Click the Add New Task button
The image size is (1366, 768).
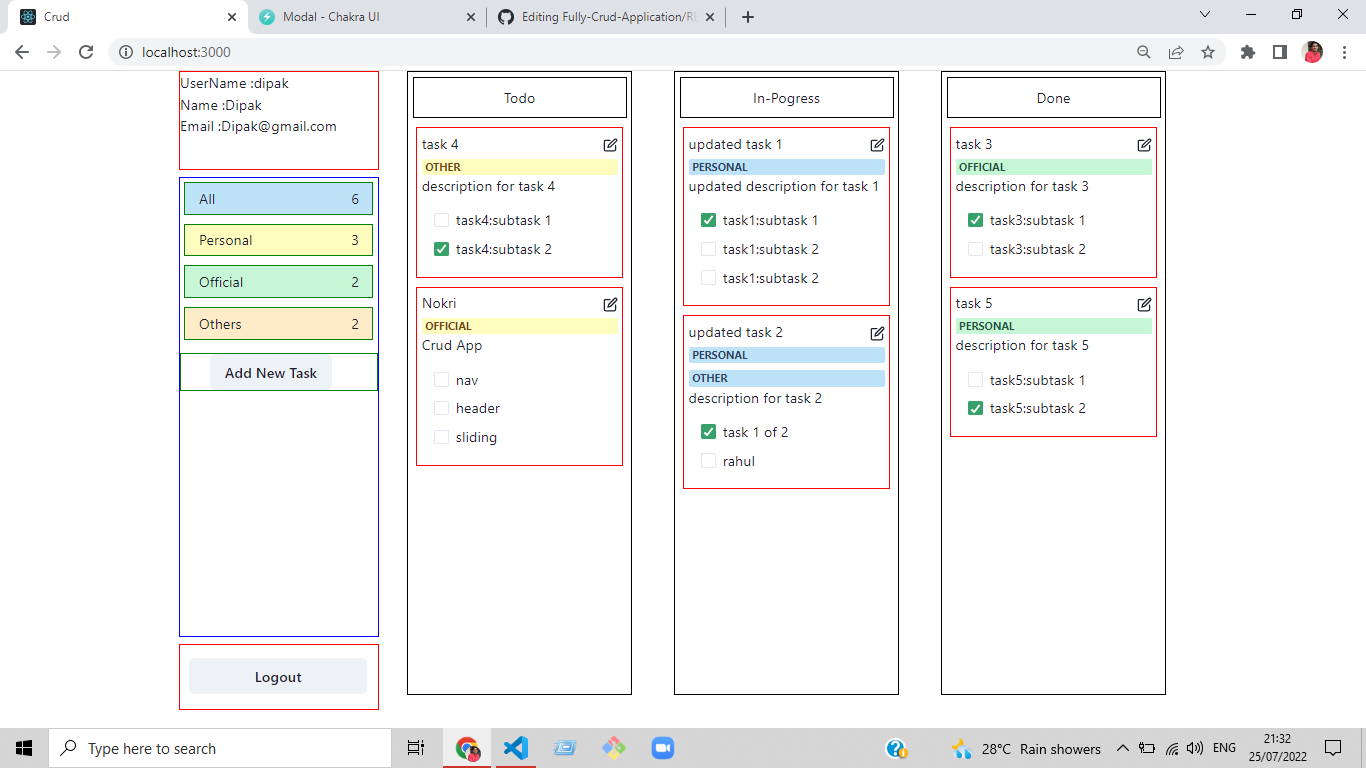(x=270, y=372)
